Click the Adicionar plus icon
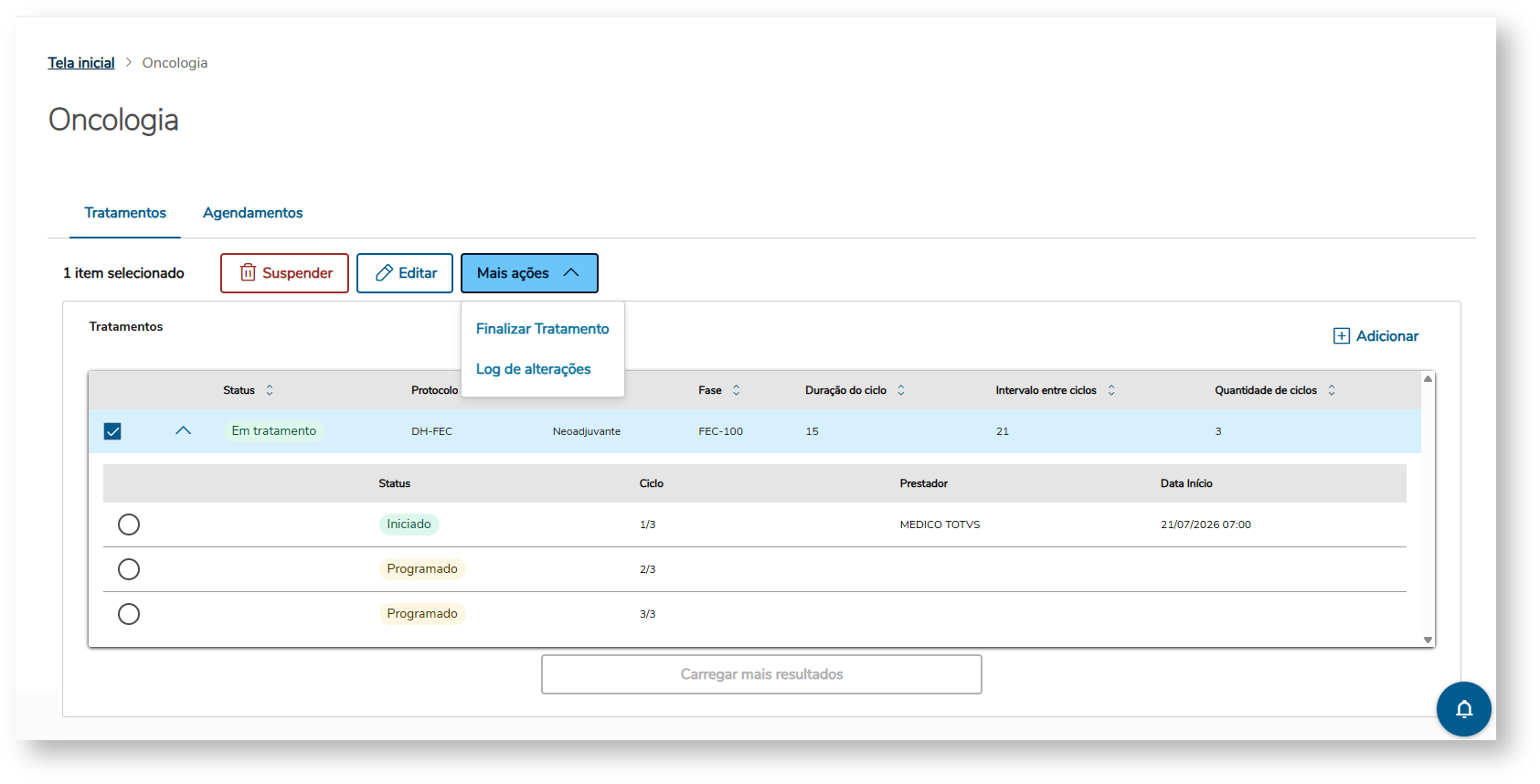Image resolution: width=1540 pixels, height=784 pixels. pyautogui.click(x=1341, y=335)
